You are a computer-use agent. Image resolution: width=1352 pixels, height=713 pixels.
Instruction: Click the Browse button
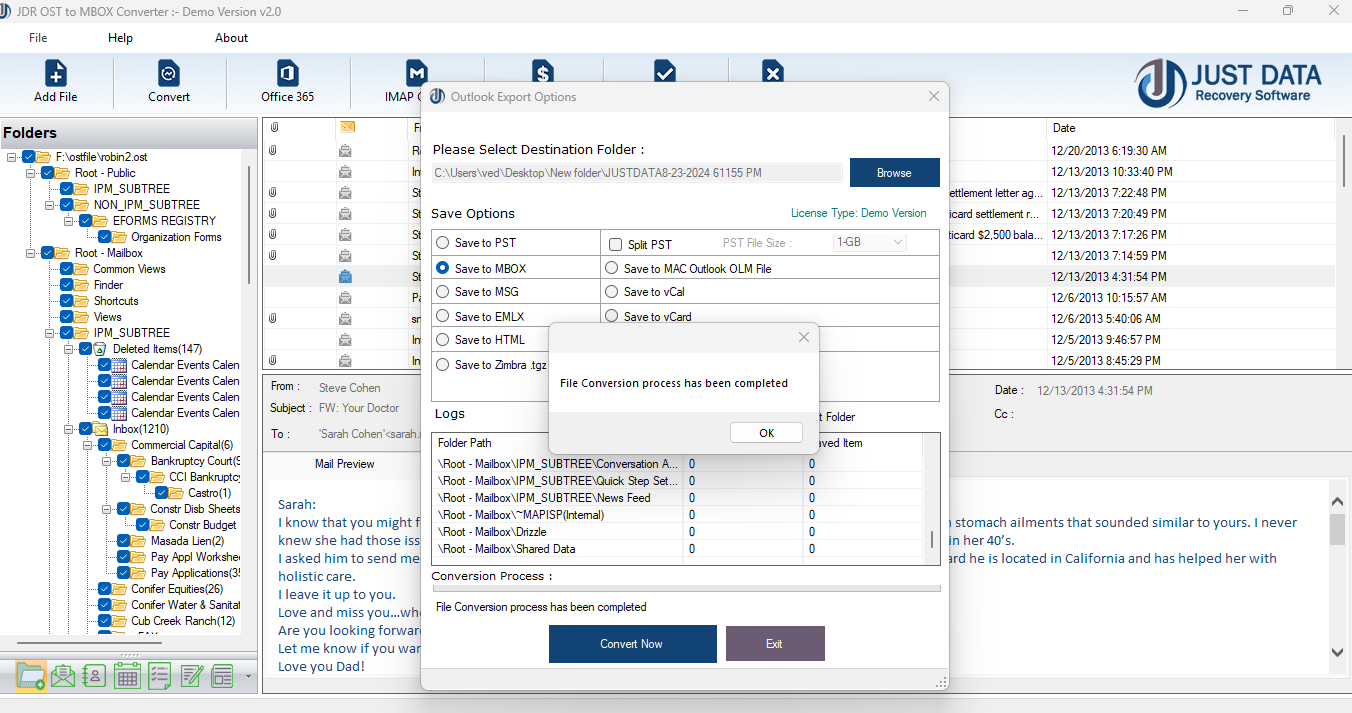[x=894, y=173]
